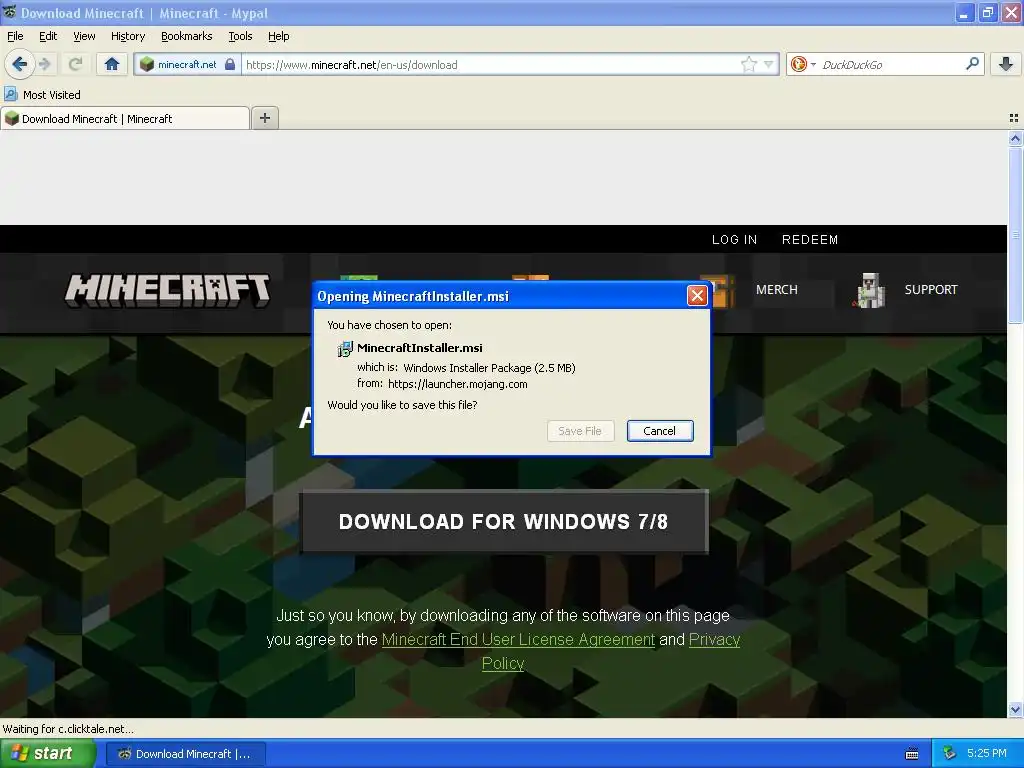The image size is (1024, 768).
Task: Select the Download Minecraft tab
Action: pos(125,118)
